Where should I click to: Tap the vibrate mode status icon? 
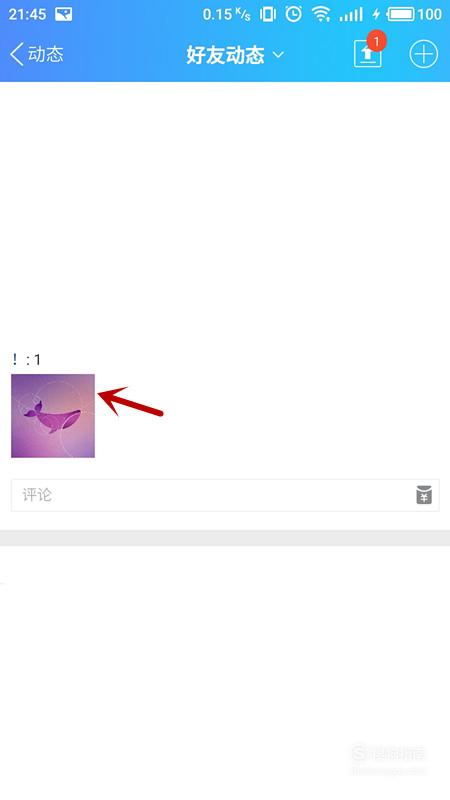pos(267,14)
